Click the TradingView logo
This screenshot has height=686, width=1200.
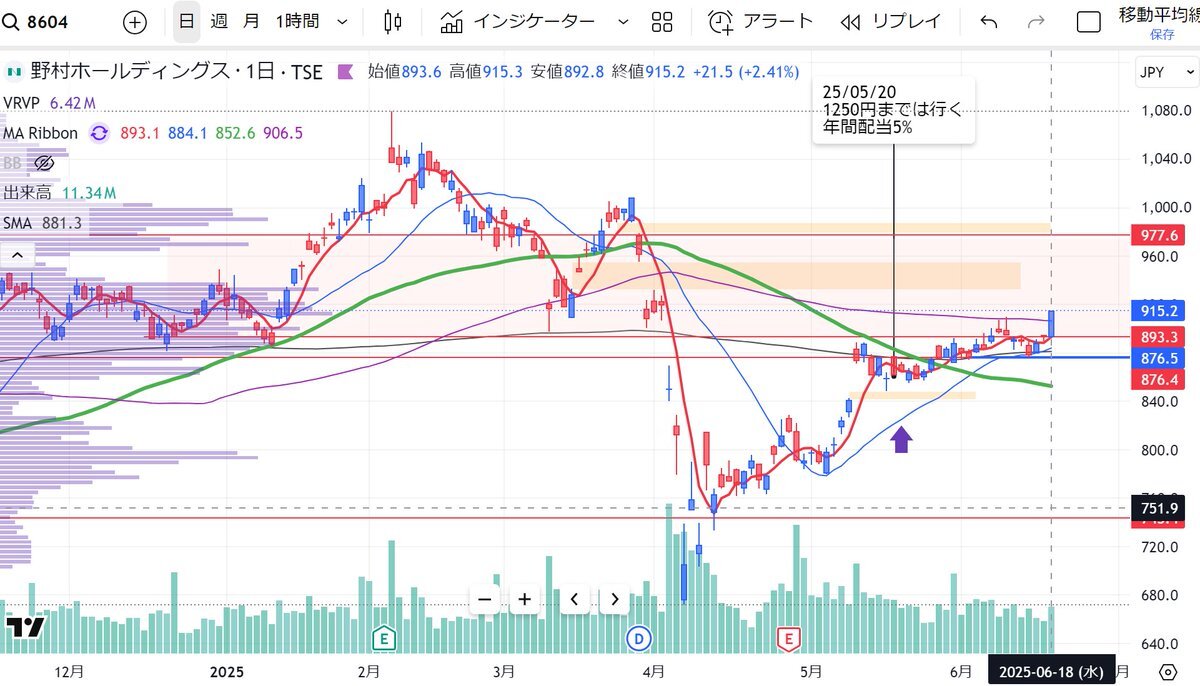tap(25, 627)
